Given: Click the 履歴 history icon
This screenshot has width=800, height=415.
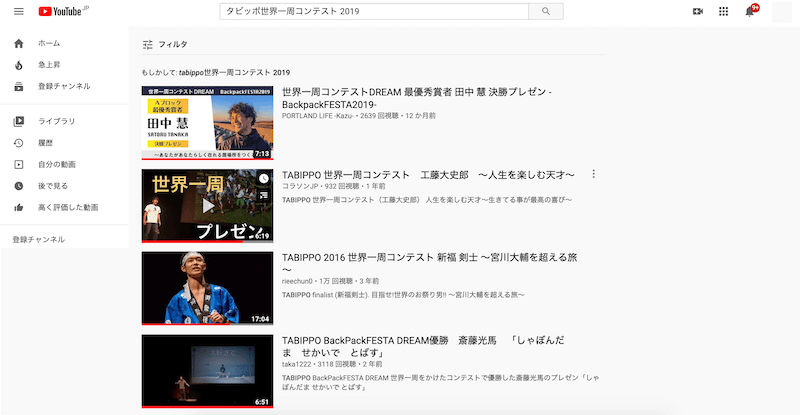Looking at the screenshot, I should click(x=19, y=143).
